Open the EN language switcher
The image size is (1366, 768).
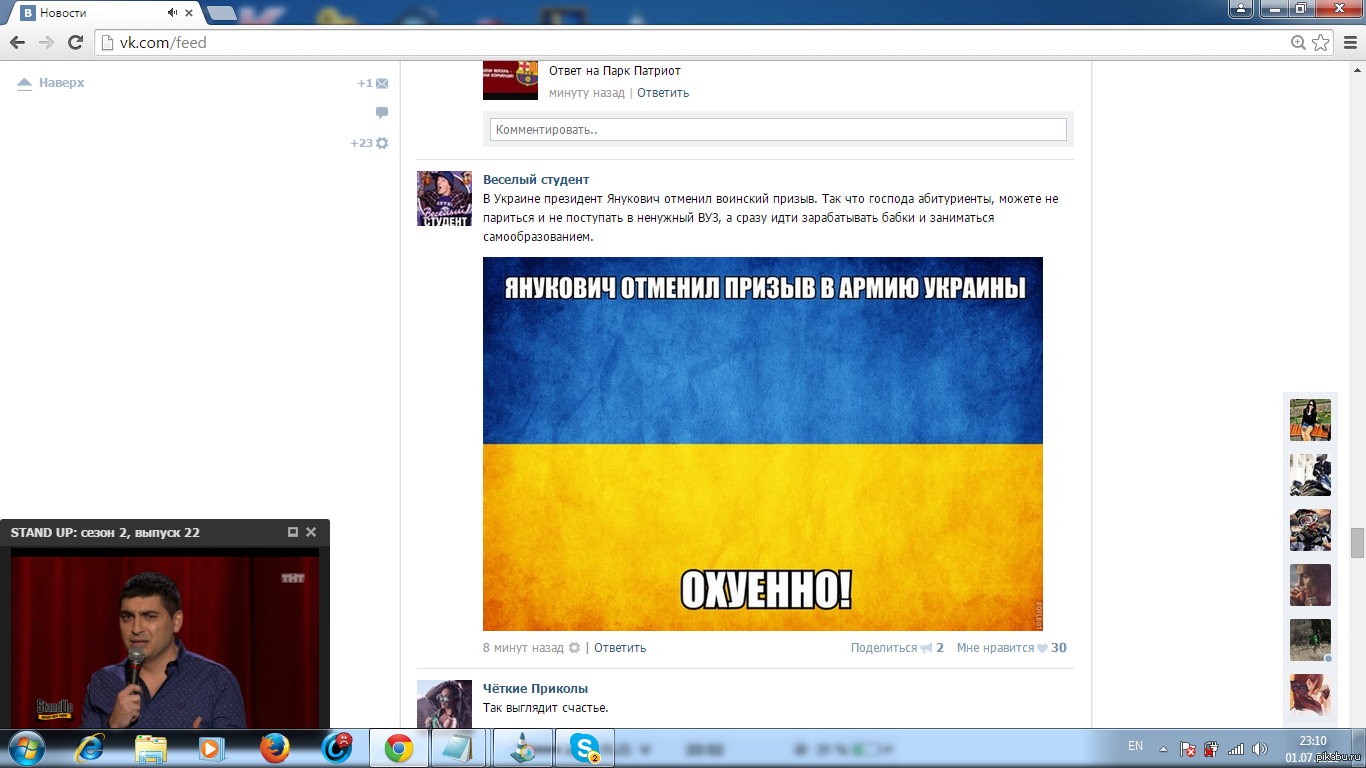click(1135, 746)
